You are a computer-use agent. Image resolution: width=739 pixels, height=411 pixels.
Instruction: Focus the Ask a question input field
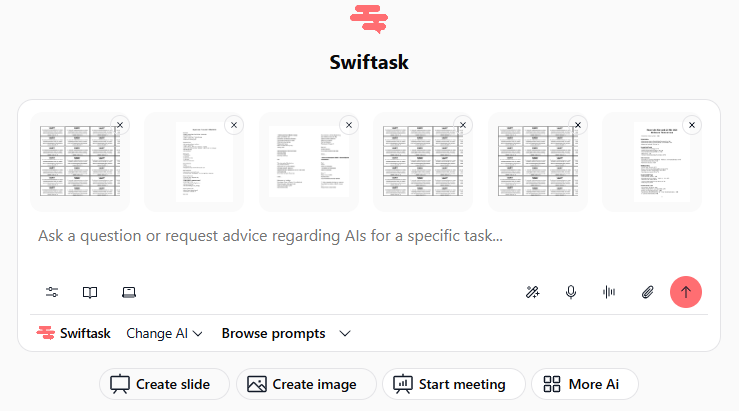pos(369,236)
